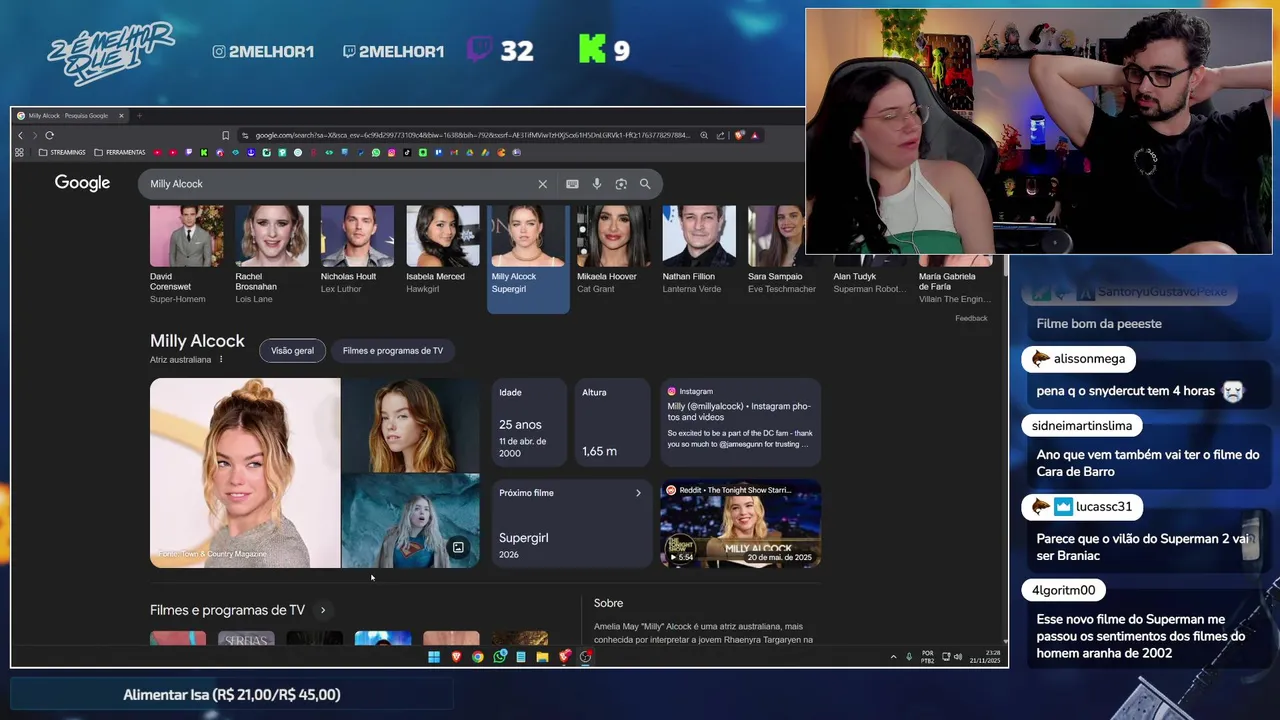Open Chrome from the taskbar
The width and height of the screenshot is (1280, 720).
tap(478, 657)
